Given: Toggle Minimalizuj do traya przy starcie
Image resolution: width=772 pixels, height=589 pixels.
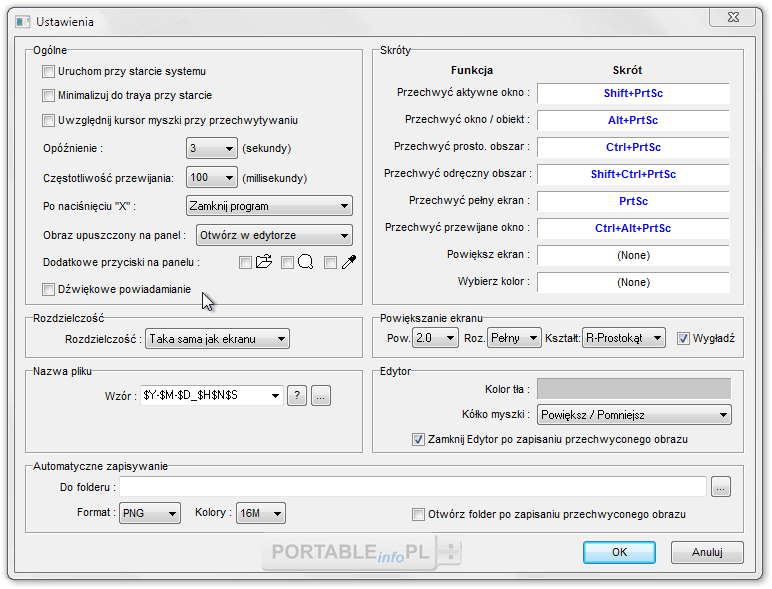Looking at the screenshot, I should pos(48,96).
